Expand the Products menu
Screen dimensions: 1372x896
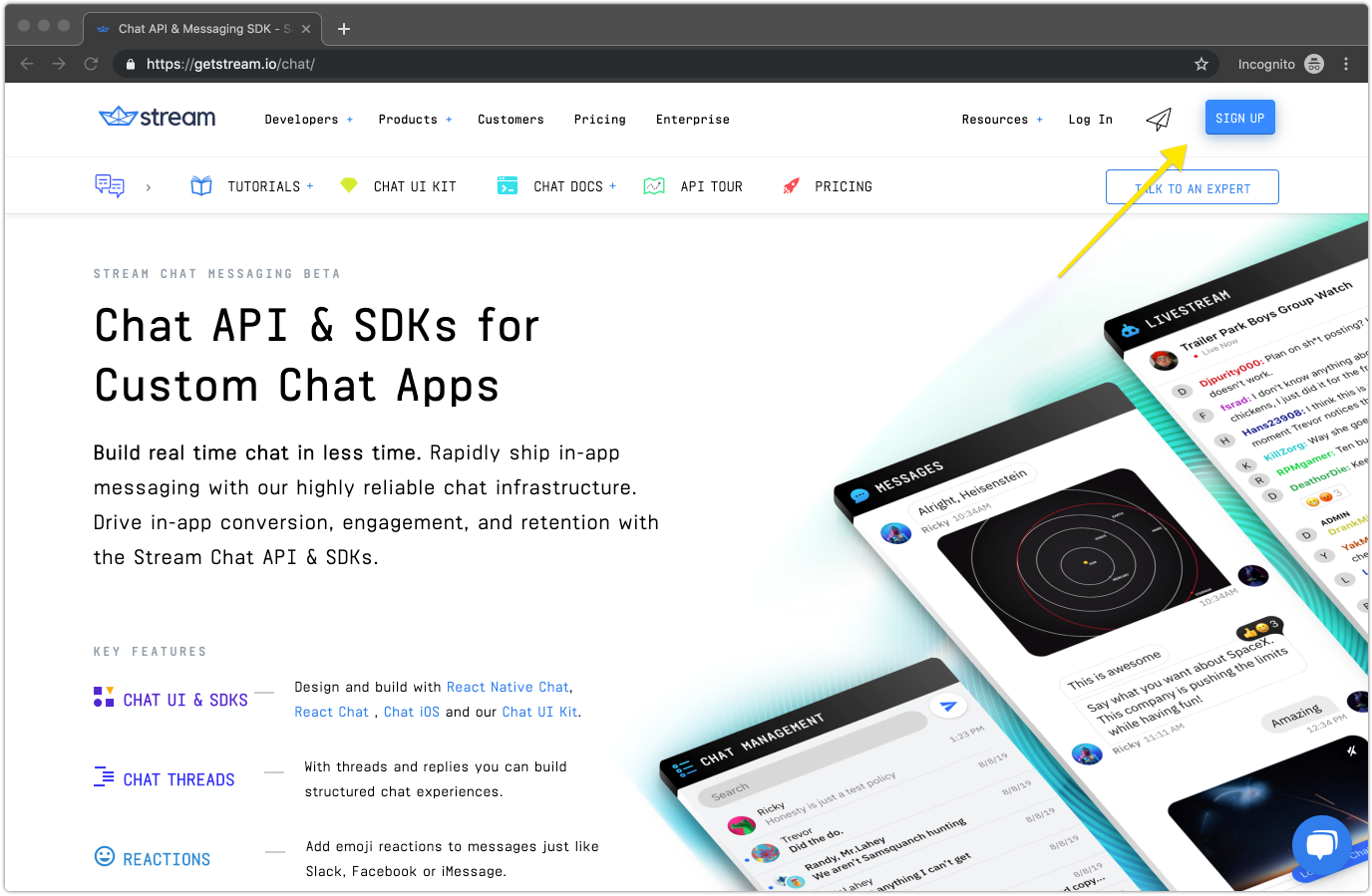coord(415,120)
